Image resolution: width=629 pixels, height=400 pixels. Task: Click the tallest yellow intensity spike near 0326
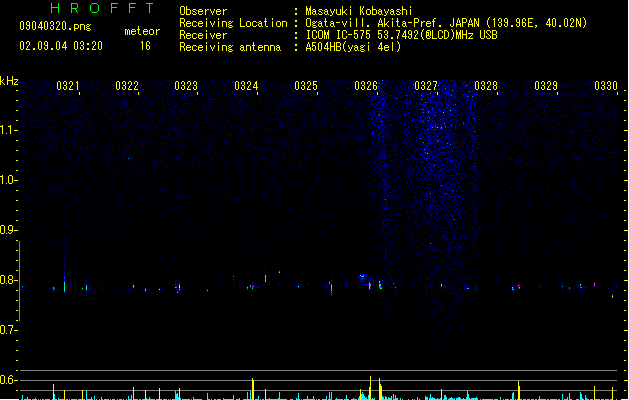(x=370, y=388)
